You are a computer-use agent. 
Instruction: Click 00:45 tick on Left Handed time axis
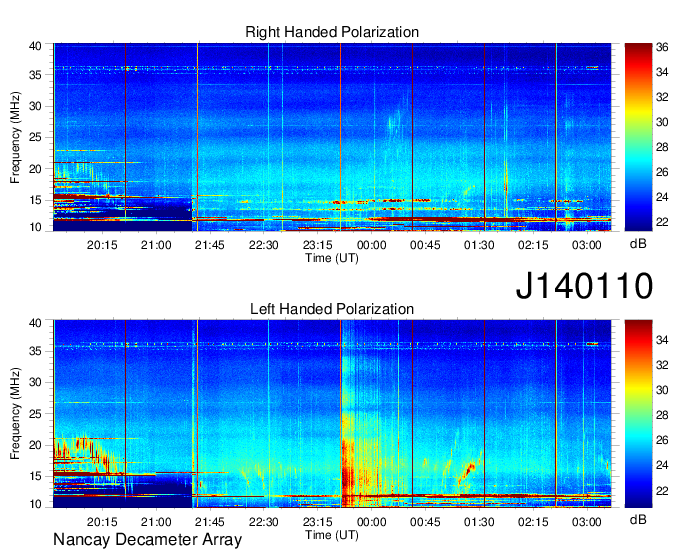click(425, 522)
